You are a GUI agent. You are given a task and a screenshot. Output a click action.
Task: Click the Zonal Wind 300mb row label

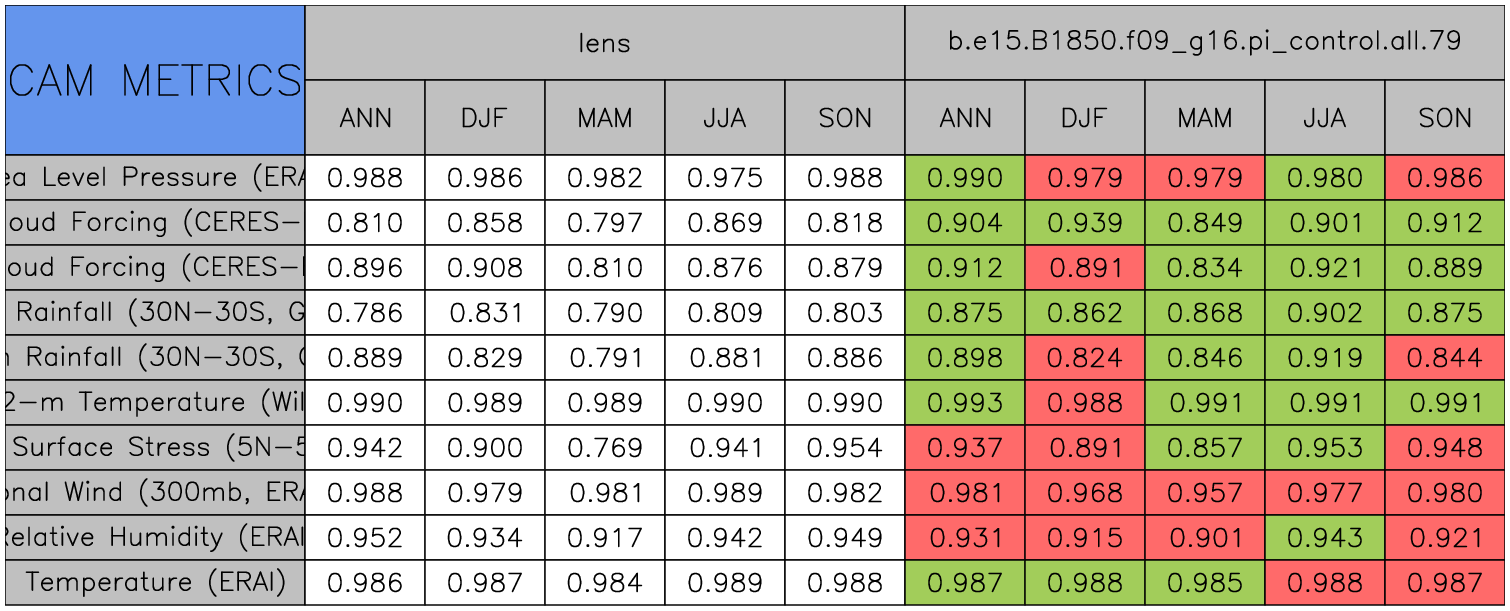155,493
